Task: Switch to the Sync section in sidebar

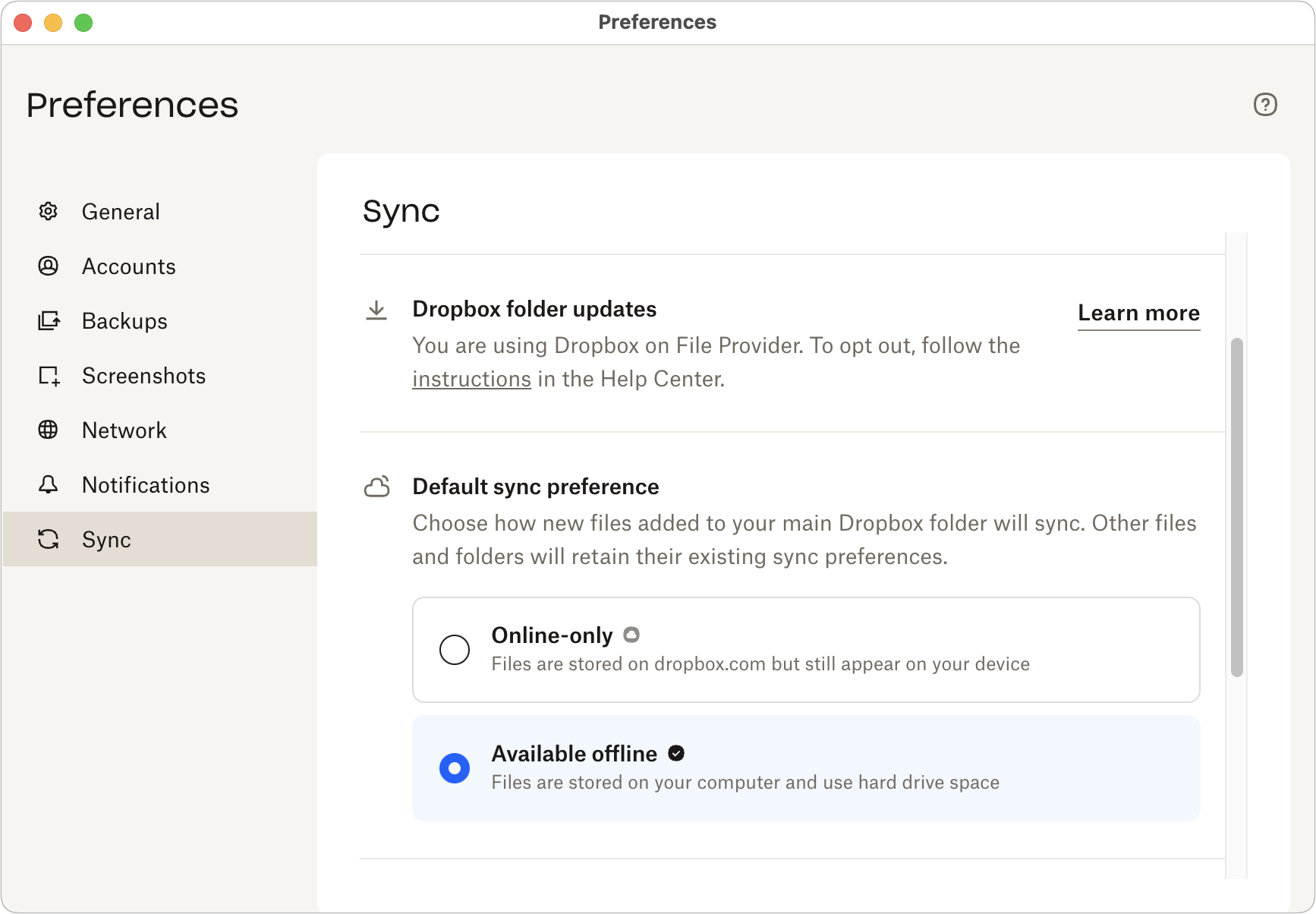Action: [106, 540]
